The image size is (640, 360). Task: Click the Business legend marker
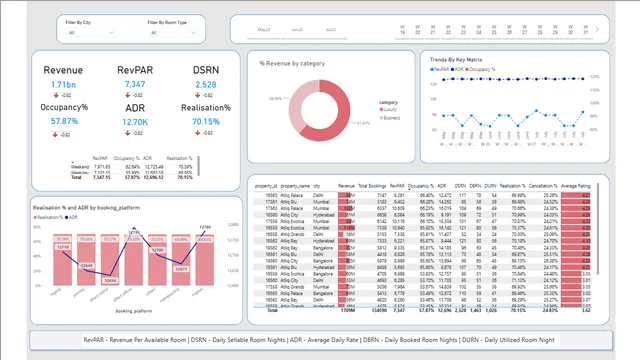(x=381, y=118)
